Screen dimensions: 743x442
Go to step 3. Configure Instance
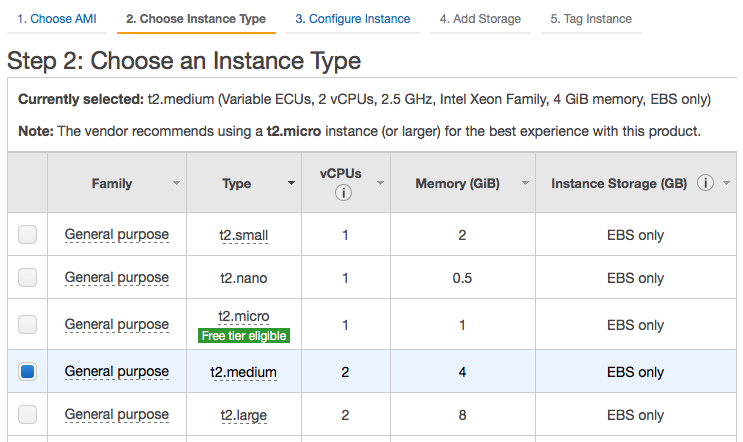[x=353, y=19]
